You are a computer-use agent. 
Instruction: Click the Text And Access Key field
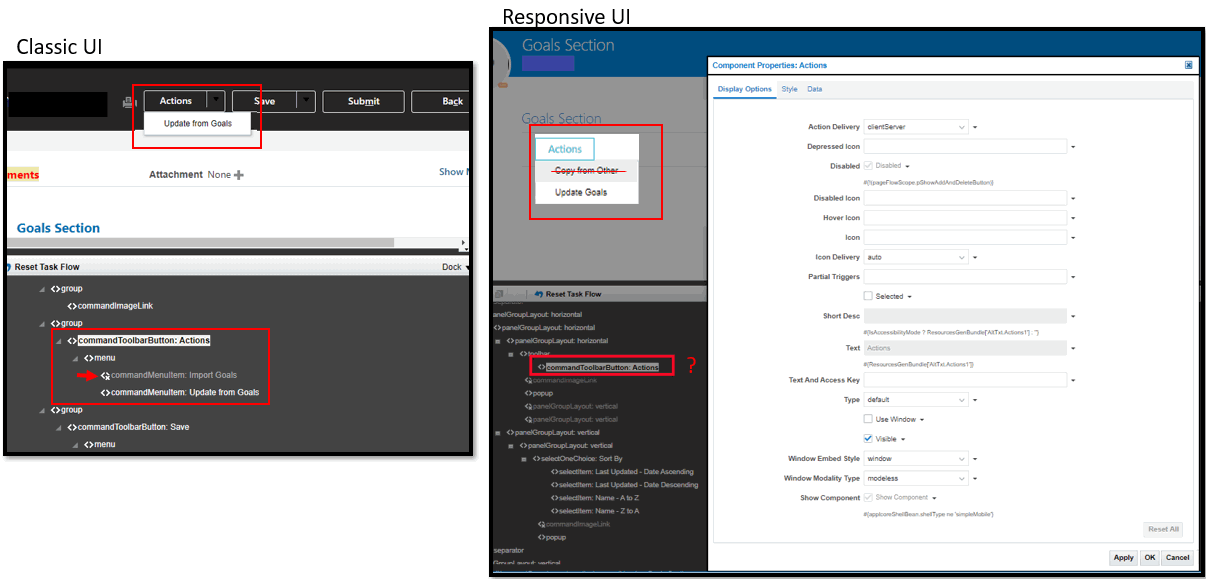[x=965, y=380]
